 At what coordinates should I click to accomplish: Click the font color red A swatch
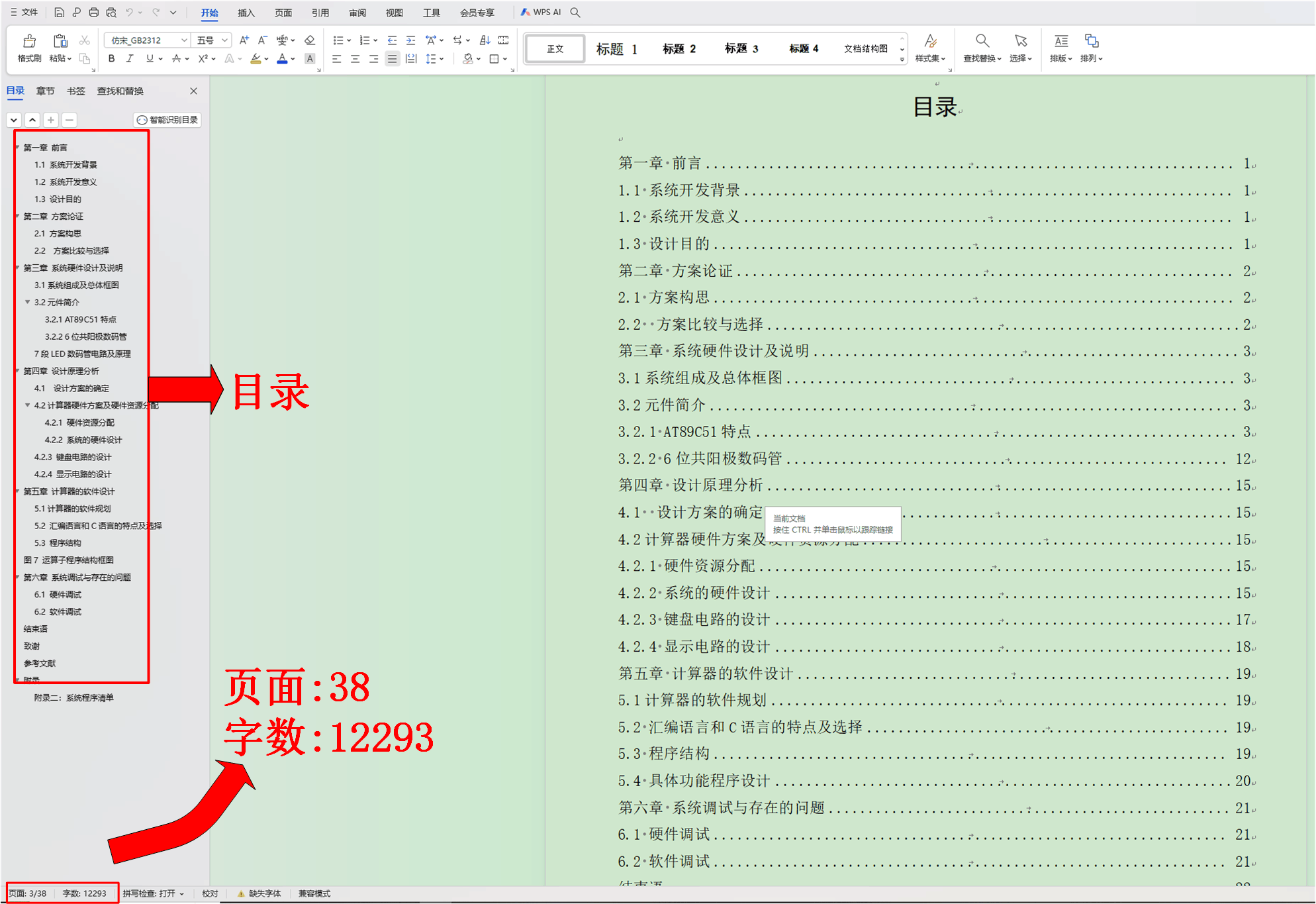[x=282, y=59]
